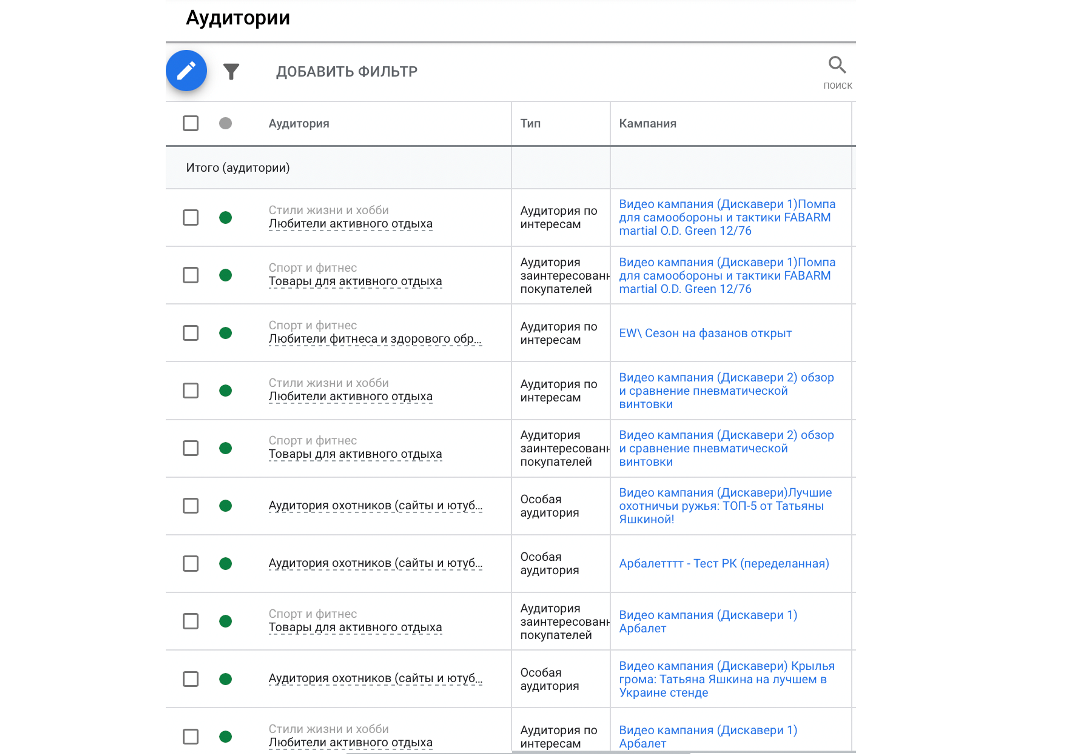This screenshot has height=754, width=1082.
Task: Open the funnel filter icon
Action: [231, 72]
